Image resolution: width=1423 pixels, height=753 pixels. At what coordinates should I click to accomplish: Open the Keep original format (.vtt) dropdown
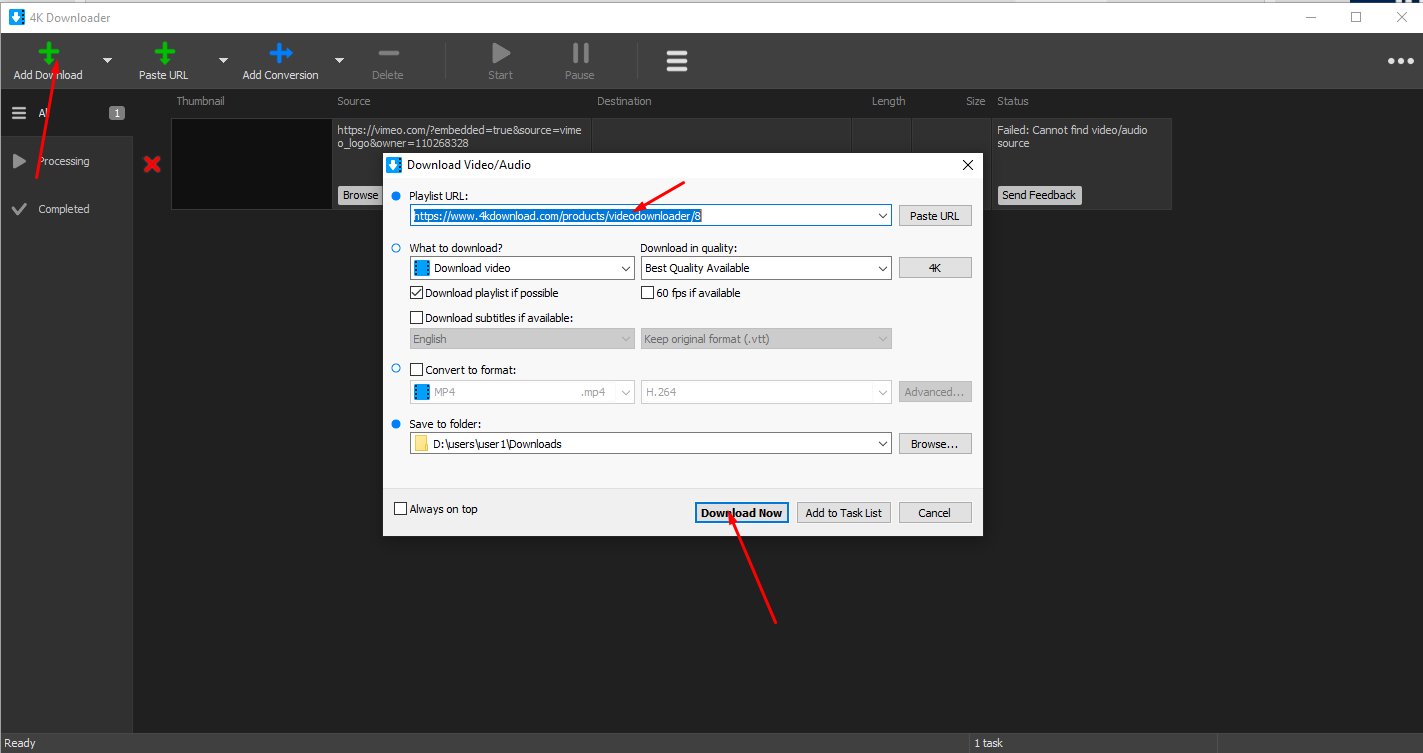coord(883,339)
